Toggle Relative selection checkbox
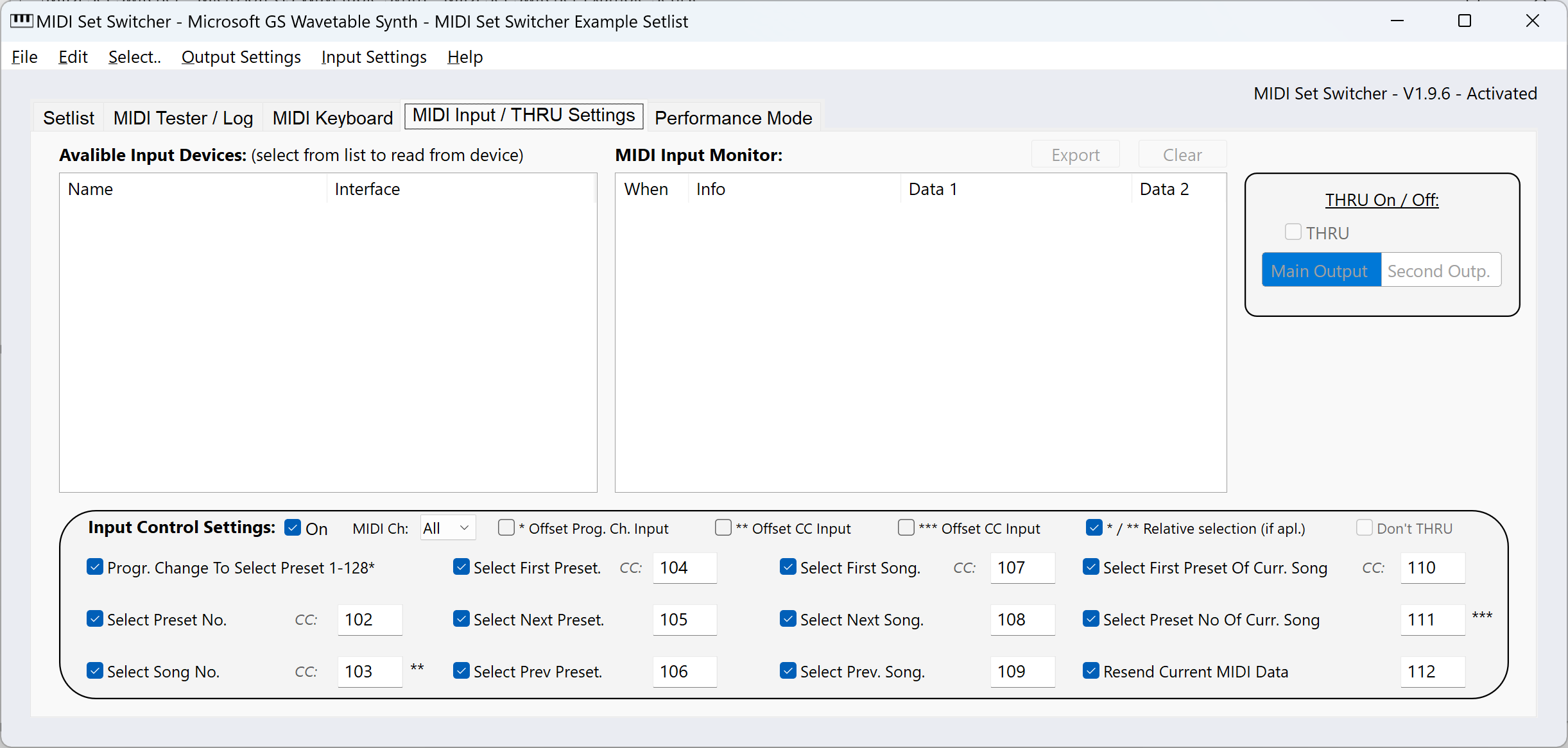This screenshot has height=748, width=1568. 1094,528
